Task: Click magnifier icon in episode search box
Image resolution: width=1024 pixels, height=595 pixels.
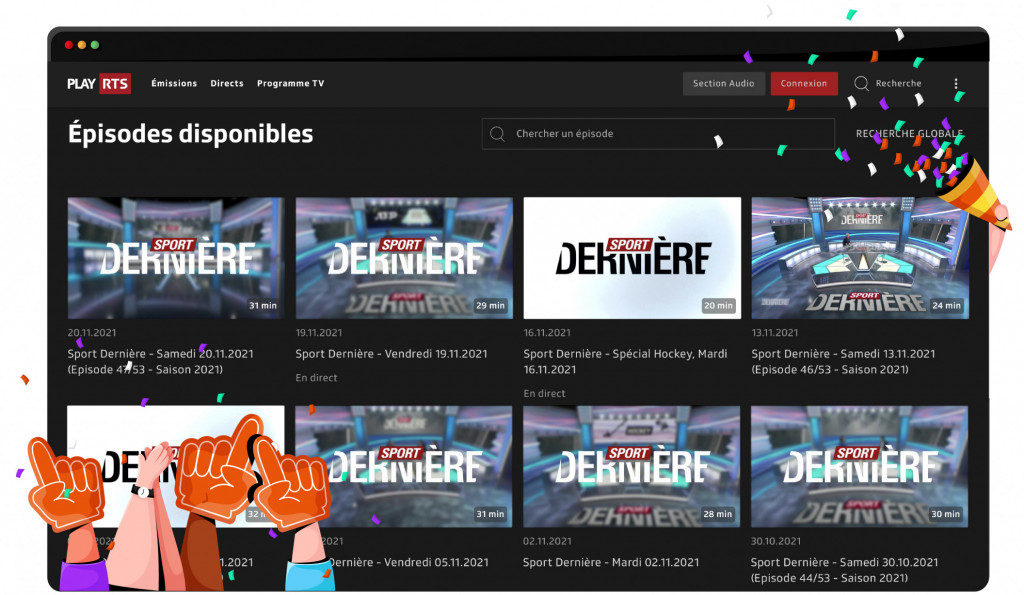Action: 498,134
